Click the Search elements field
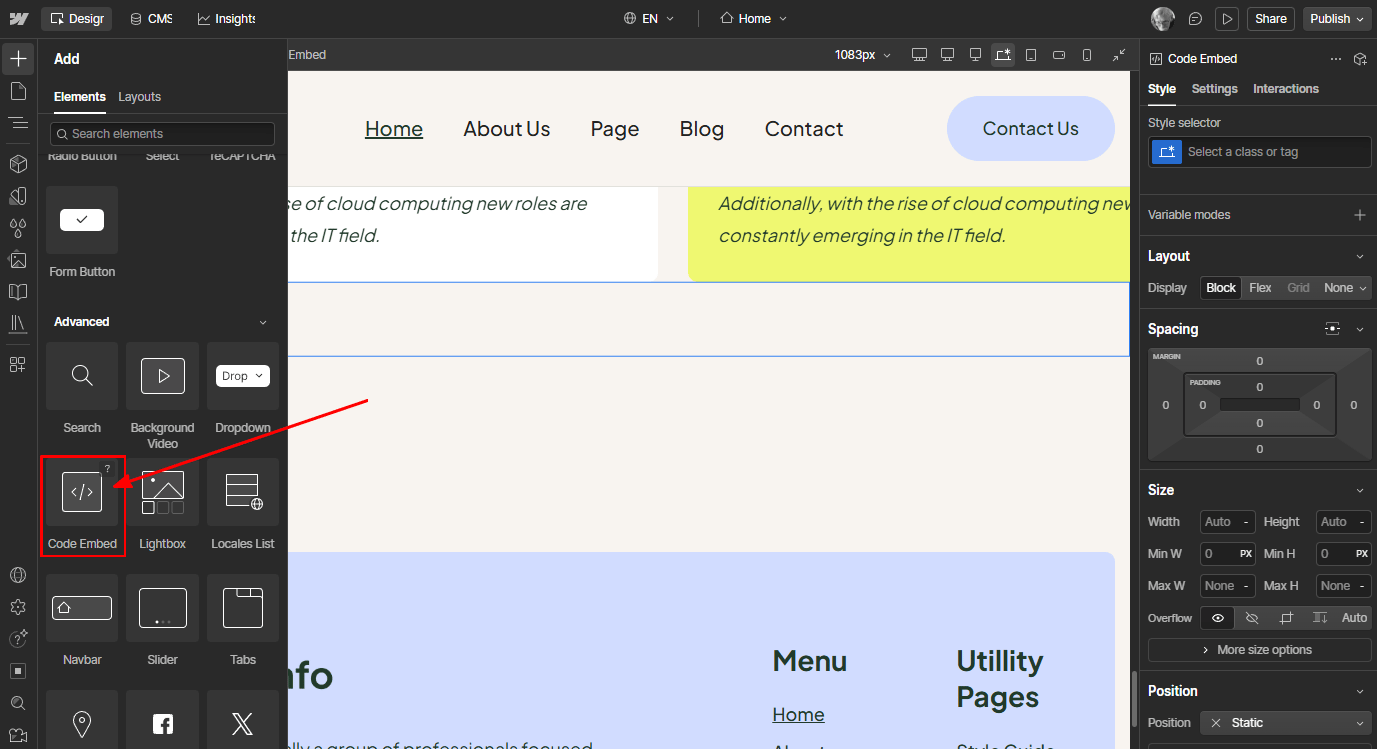The image size is (1377, 749). point(162,134)
